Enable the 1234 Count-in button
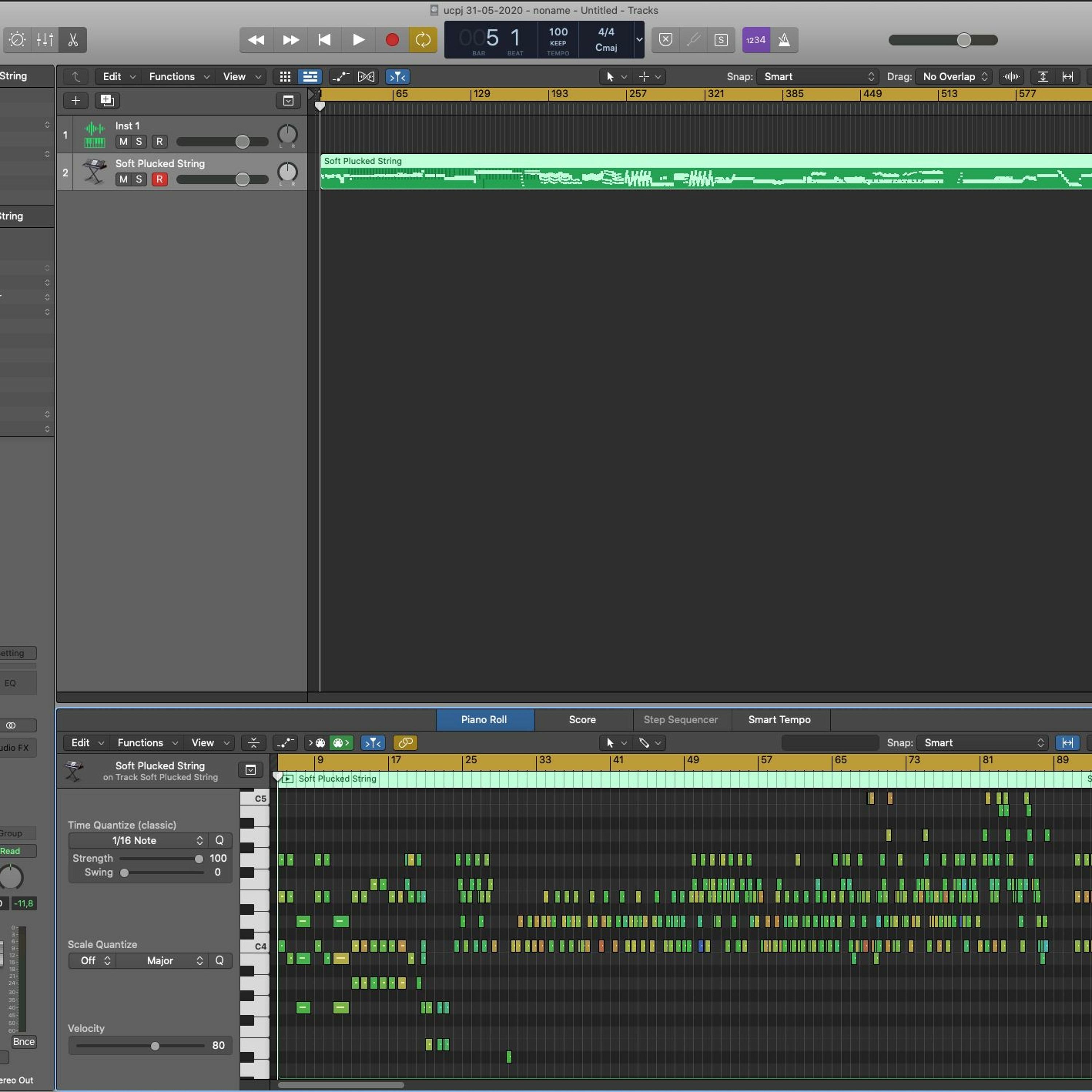1092x1092 pixels. [756, 40]
